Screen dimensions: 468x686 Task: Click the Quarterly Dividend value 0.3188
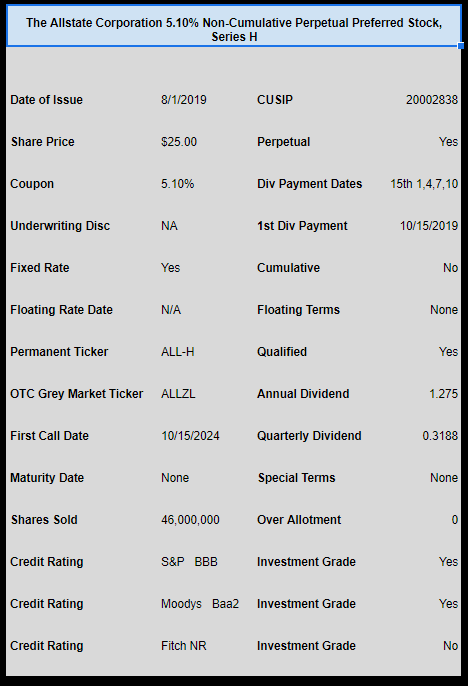[440, 436]
